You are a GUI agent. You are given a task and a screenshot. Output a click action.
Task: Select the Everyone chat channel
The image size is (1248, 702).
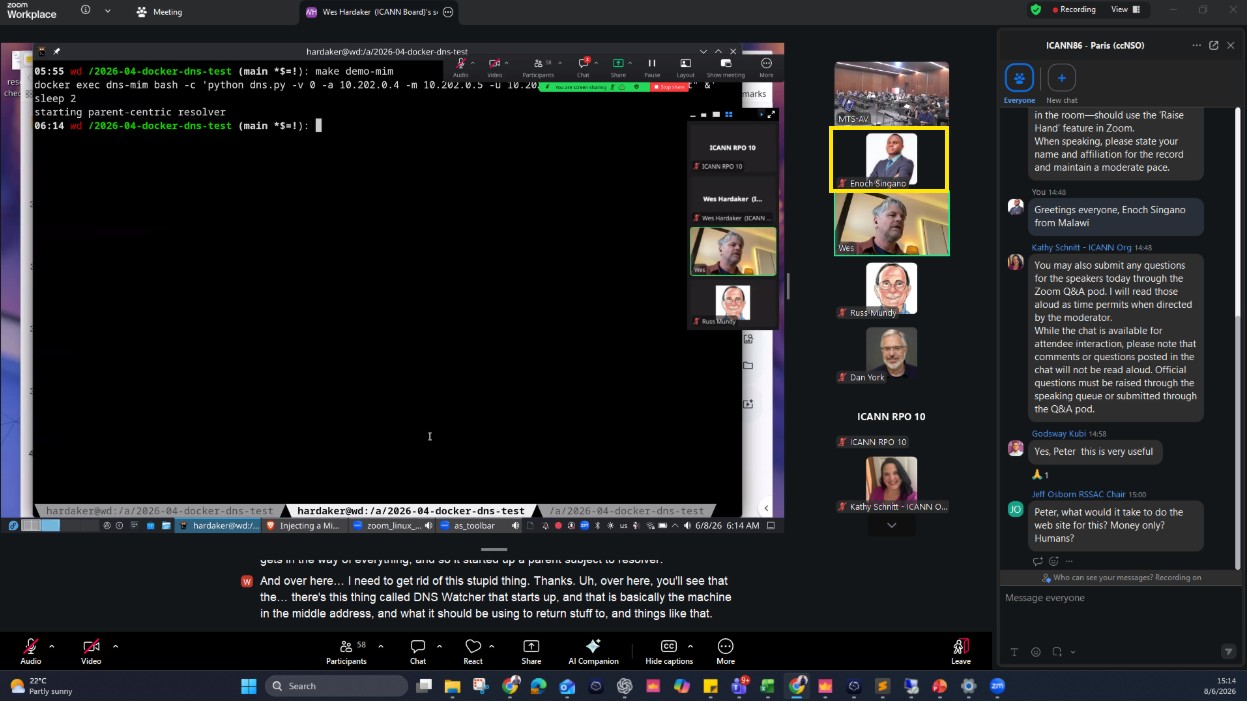point(1019,83)
